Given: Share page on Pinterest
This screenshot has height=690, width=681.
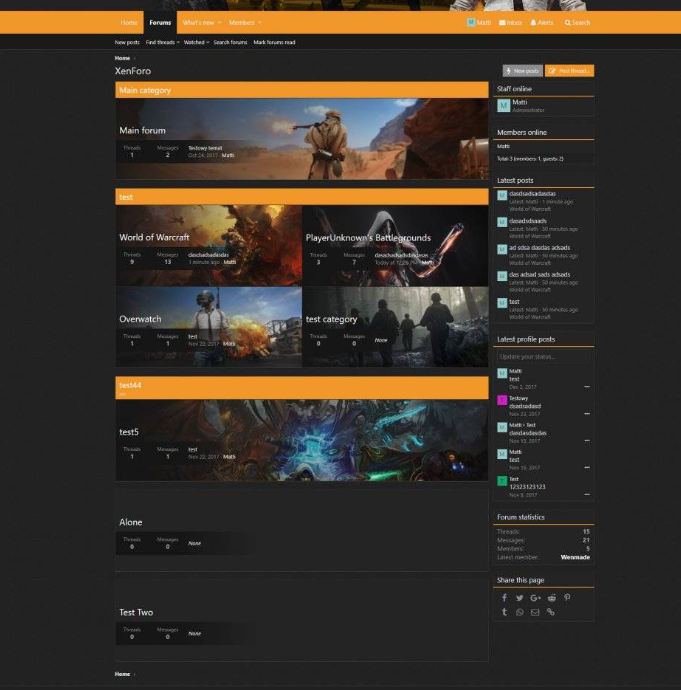Looking at the screenshot, I should coord(567,598).
